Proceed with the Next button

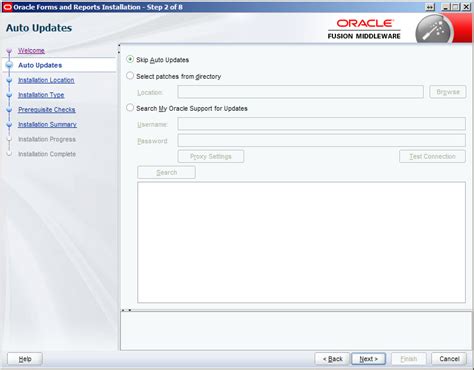(368, 359)
